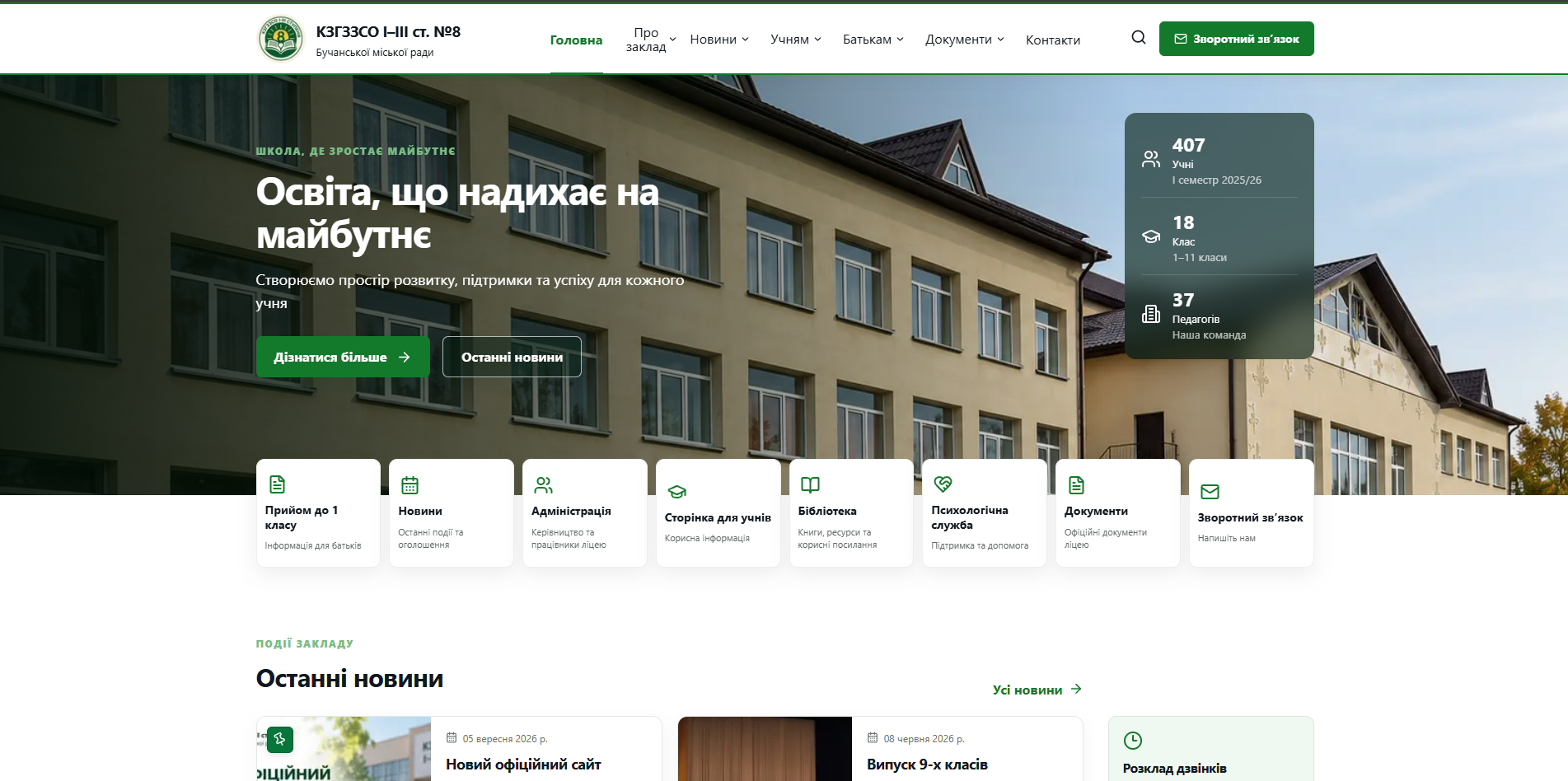The height and width of the screenshot is (781, 1568).
Task: Go to the Головна tab
Action: (x=576, y=40)
